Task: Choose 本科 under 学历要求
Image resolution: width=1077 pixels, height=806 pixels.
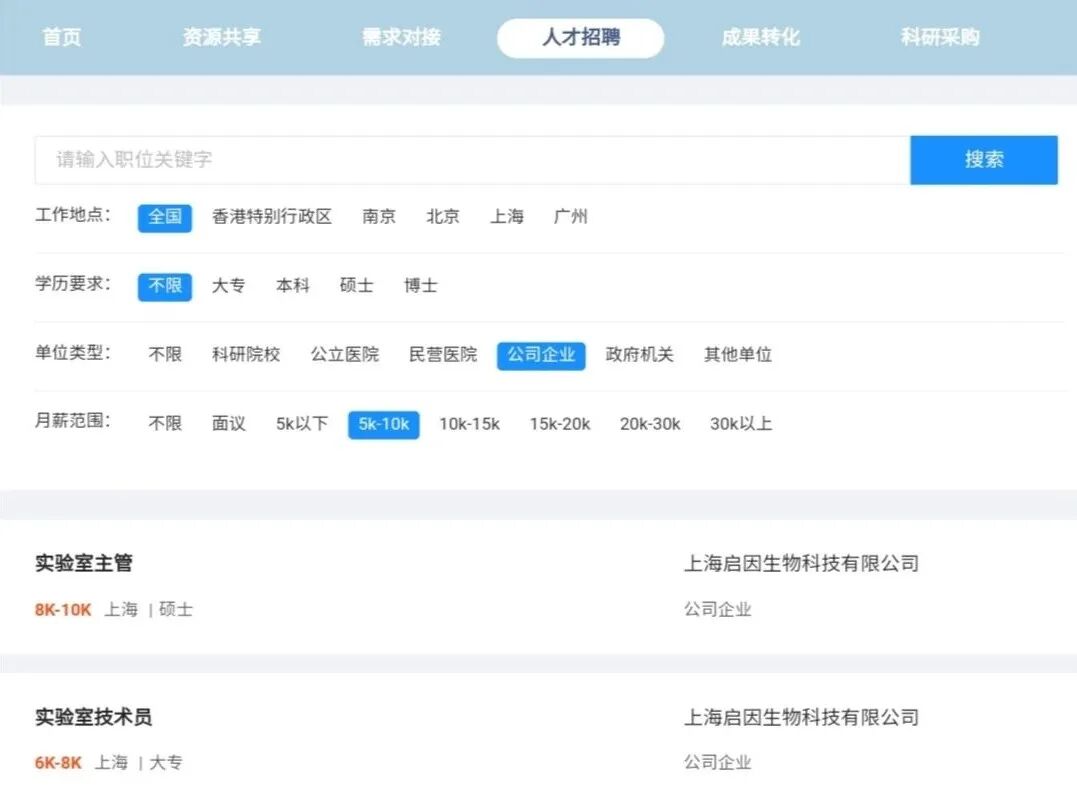Action: point(292,285)
